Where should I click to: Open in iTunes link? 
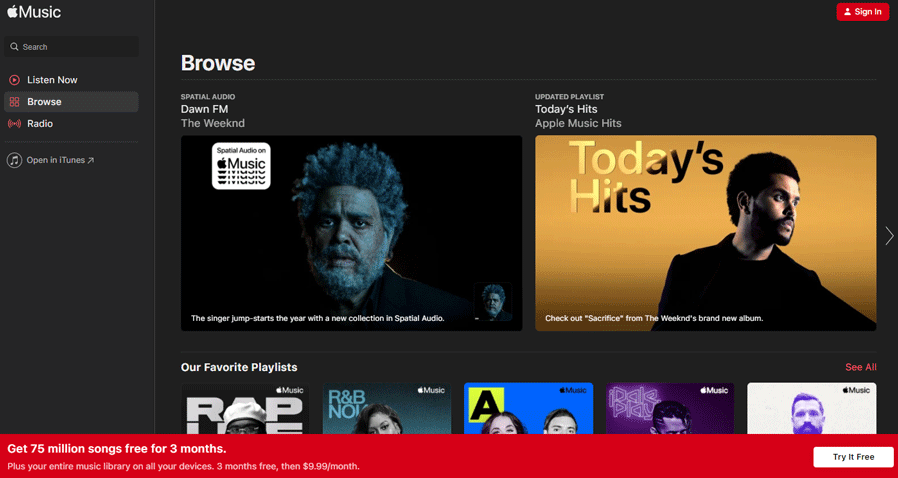(60, 160)
